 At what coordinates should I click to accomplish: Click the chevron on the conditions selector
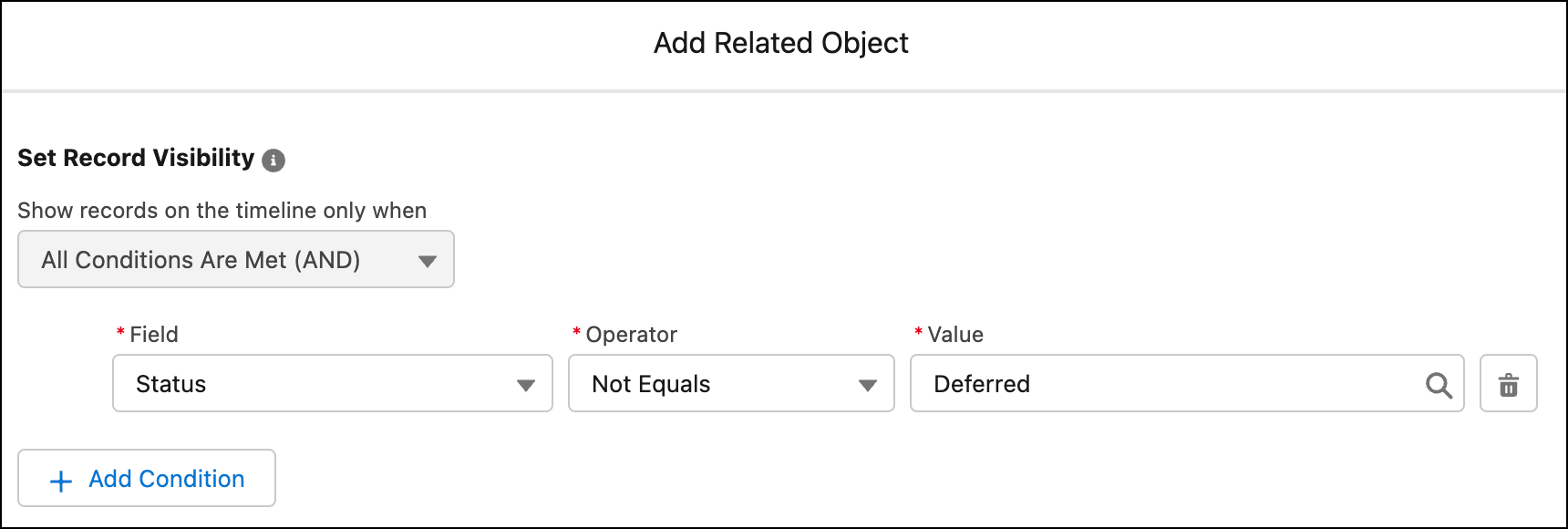tap(428, 259)
